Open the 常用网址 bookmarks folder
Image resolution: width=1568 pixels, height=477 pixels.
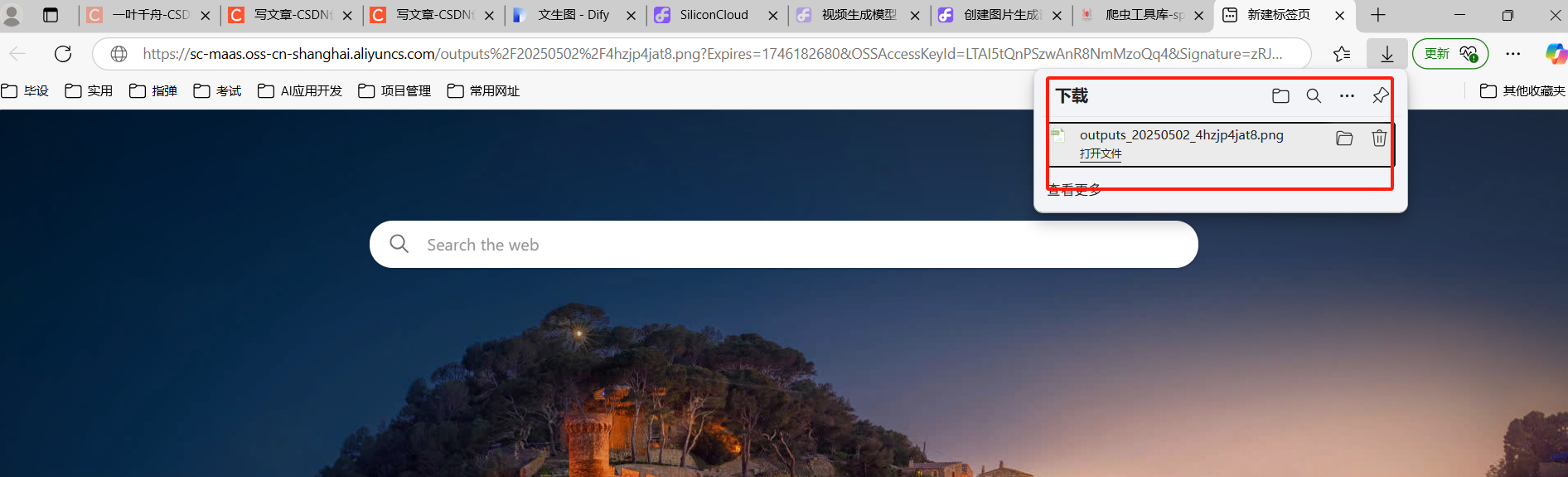pyautogui.click(x=483, y=91)
